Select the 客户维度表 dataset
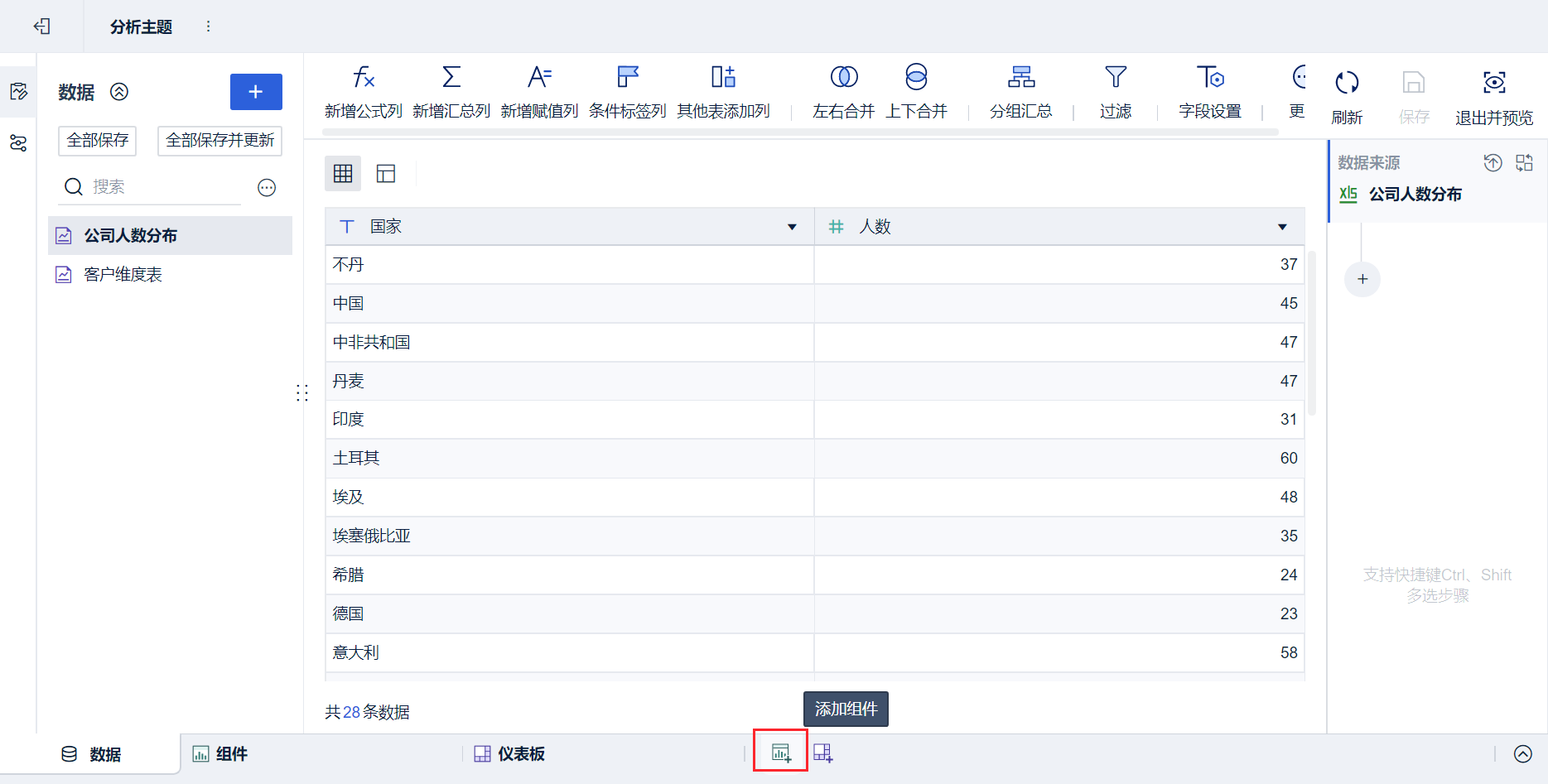This screenshot has height=784, width=1548. pos(171,275)
